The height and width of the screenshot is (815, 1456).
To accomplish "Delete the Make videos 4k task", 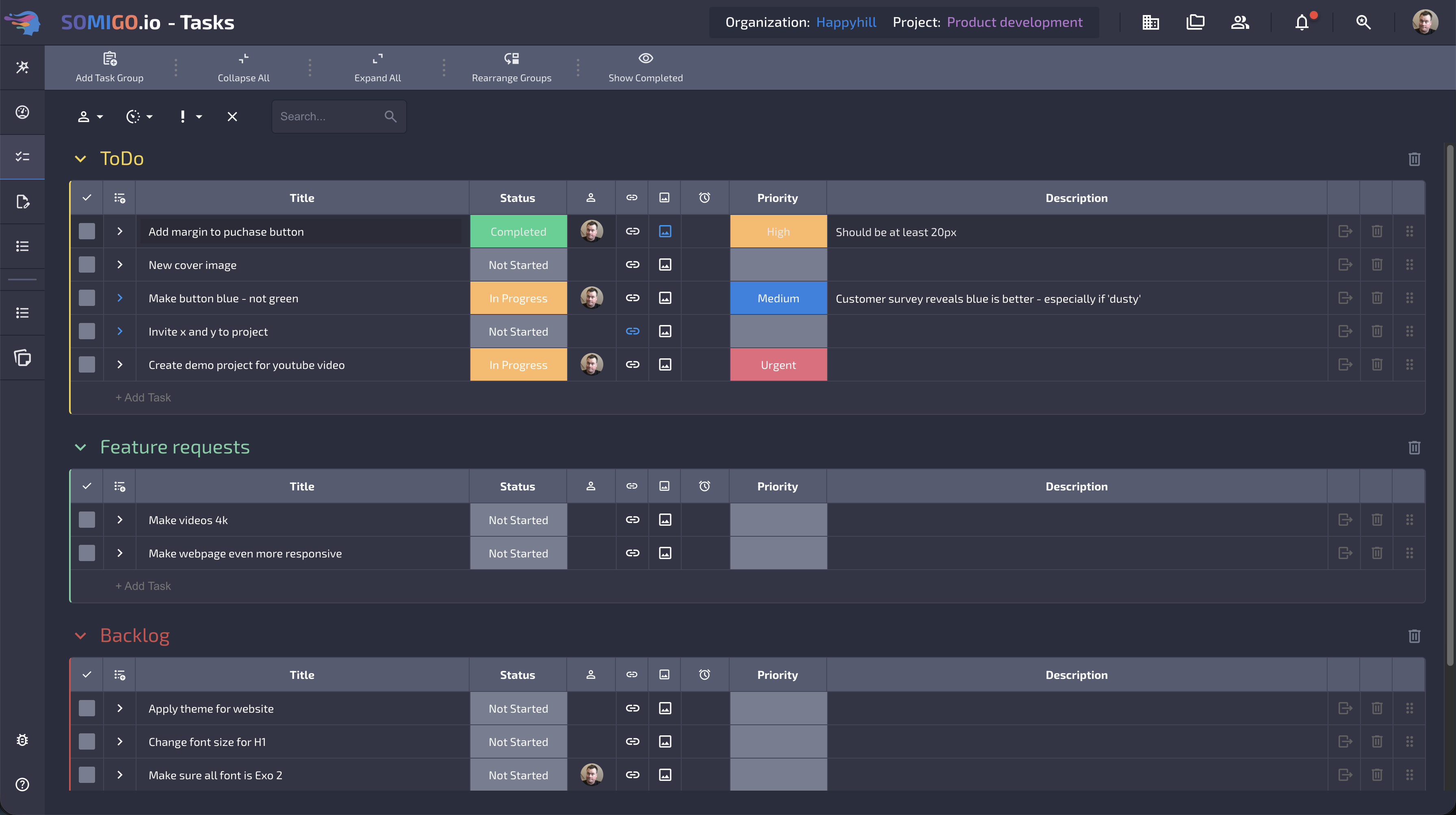I will 1377,519.
